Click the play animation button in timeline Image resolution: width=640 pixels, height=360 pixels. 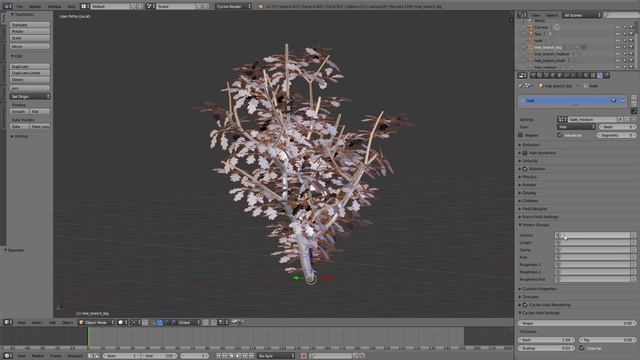[238, 356]
